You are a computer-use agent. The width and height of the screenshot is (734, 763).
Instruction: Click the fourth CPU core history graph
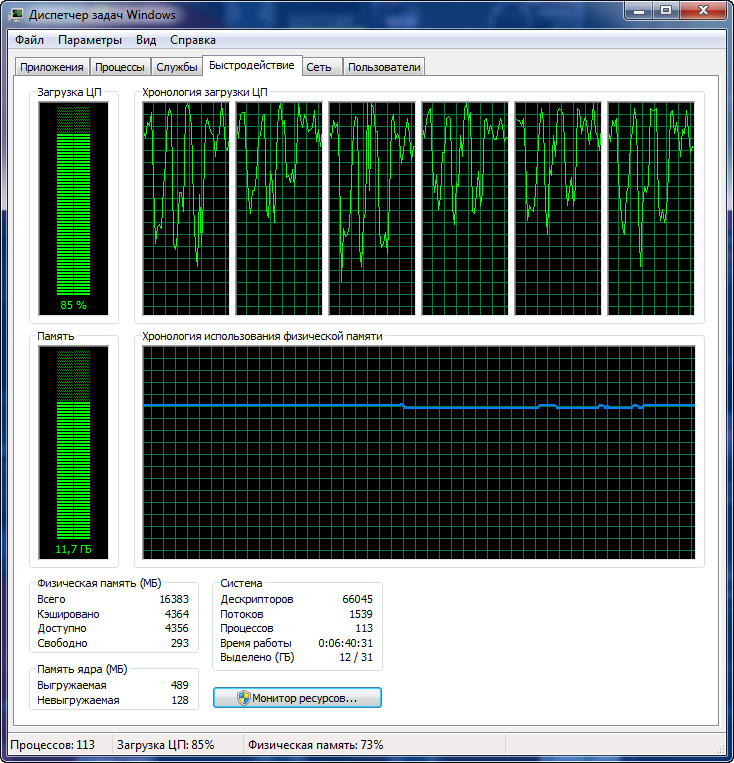pos(465,208)
